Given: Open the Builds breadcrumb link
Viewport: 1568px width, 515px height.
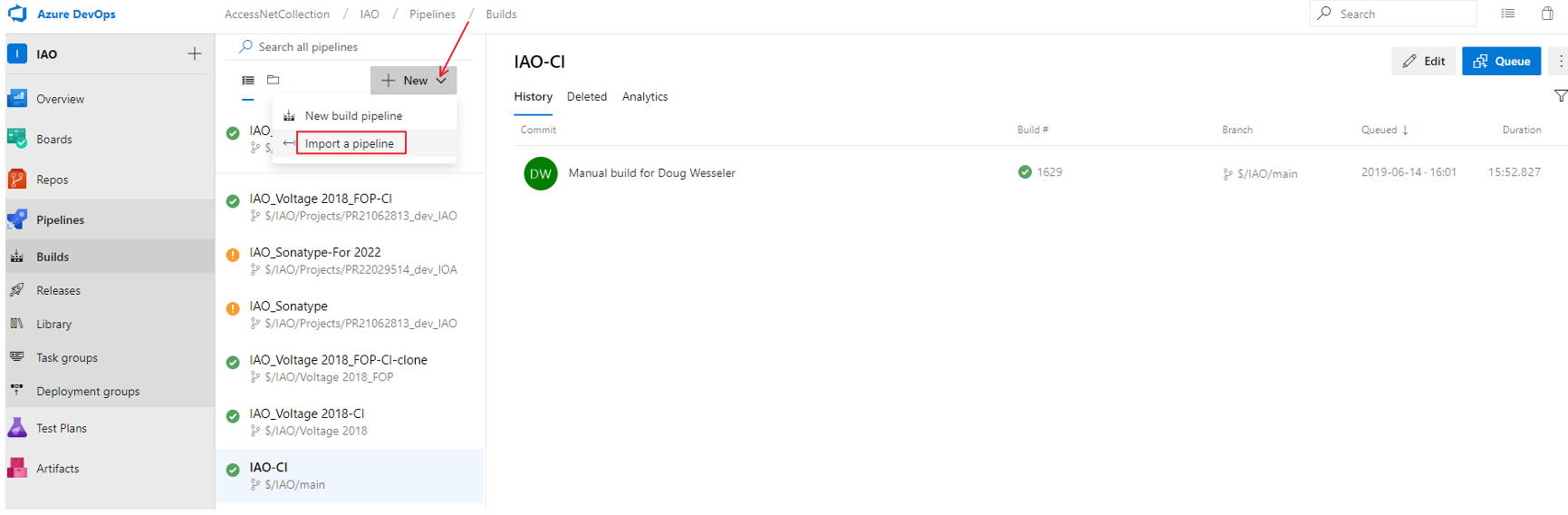Looking at the screenshot, I should (501, 15).
